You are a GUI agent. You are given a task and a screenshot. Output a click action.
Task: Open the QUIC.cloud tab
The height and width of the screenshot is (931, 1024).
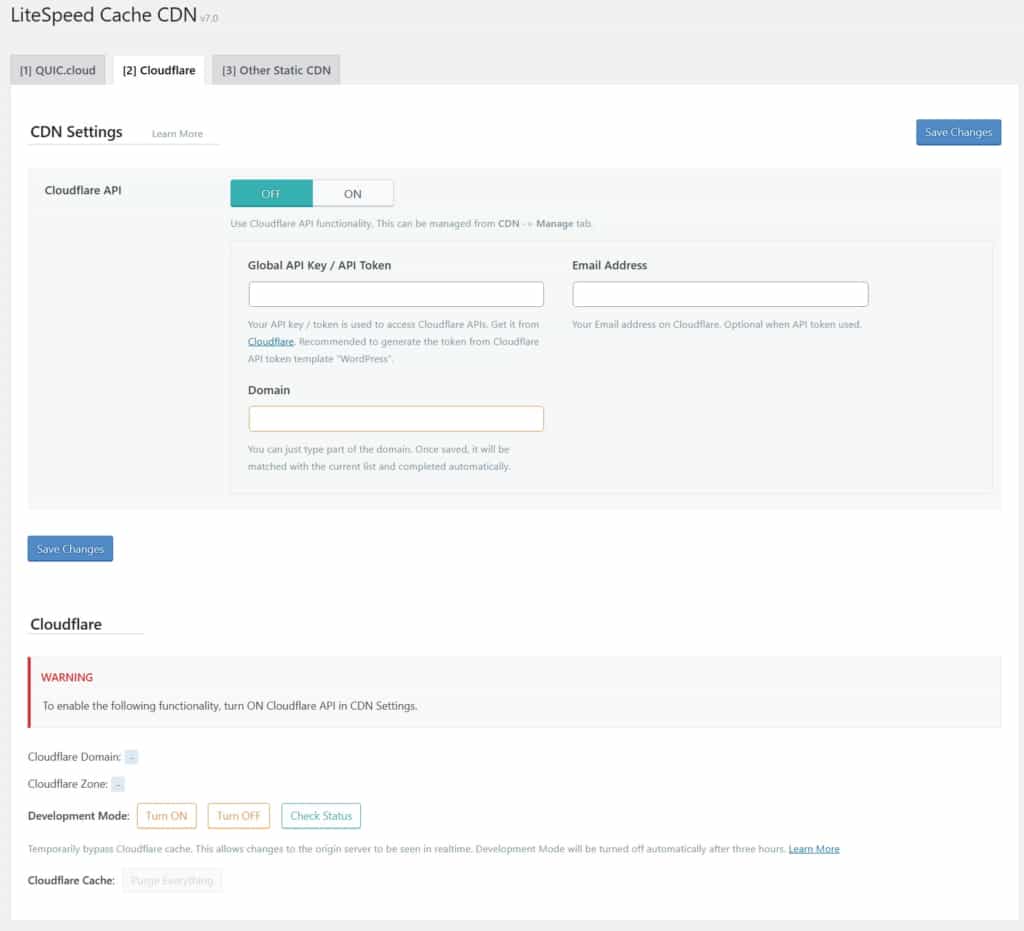[x=57, y=69]
